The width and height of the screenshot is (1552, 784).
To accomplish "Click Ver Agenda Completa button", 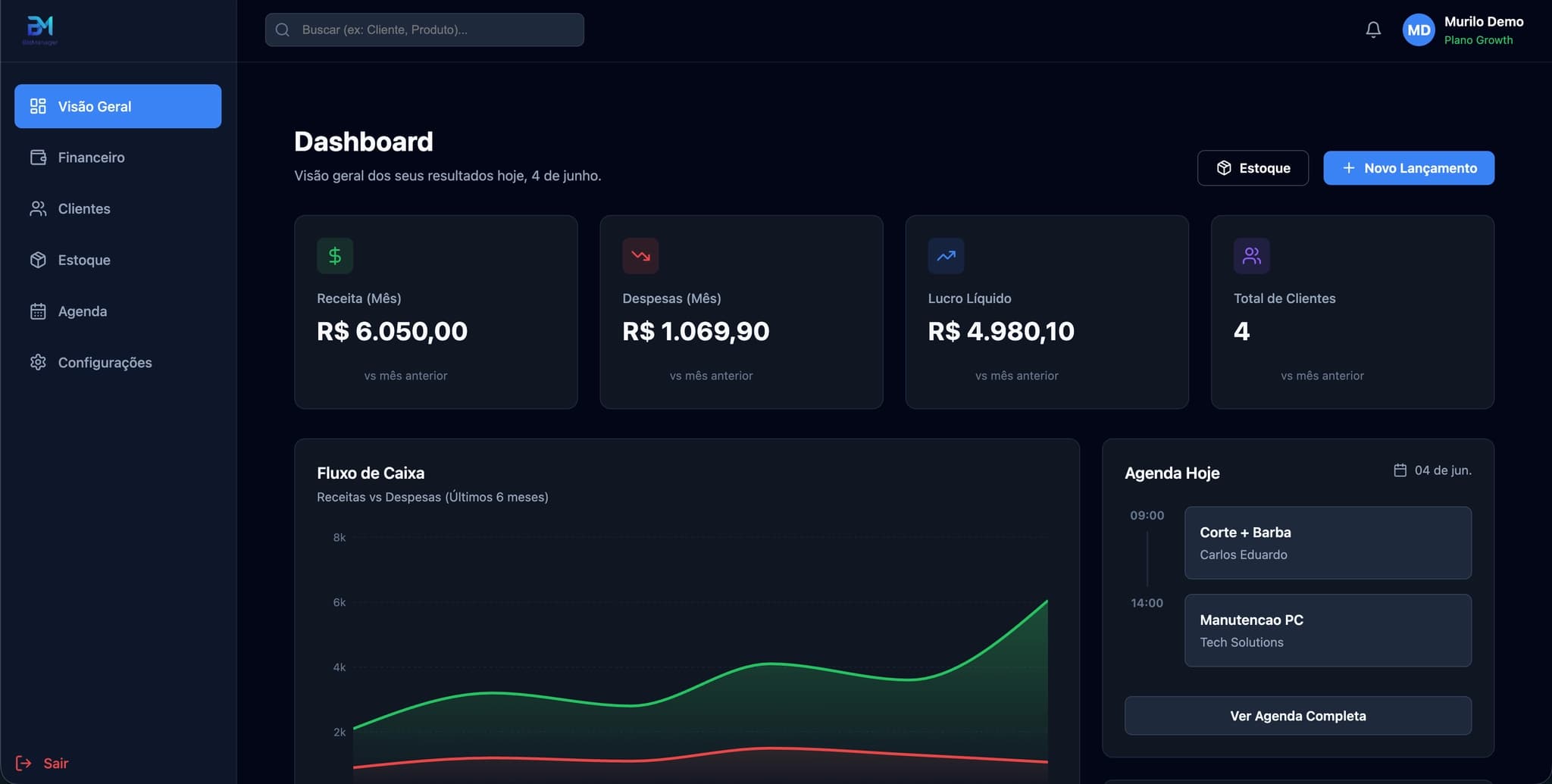I will point(1297,716).
